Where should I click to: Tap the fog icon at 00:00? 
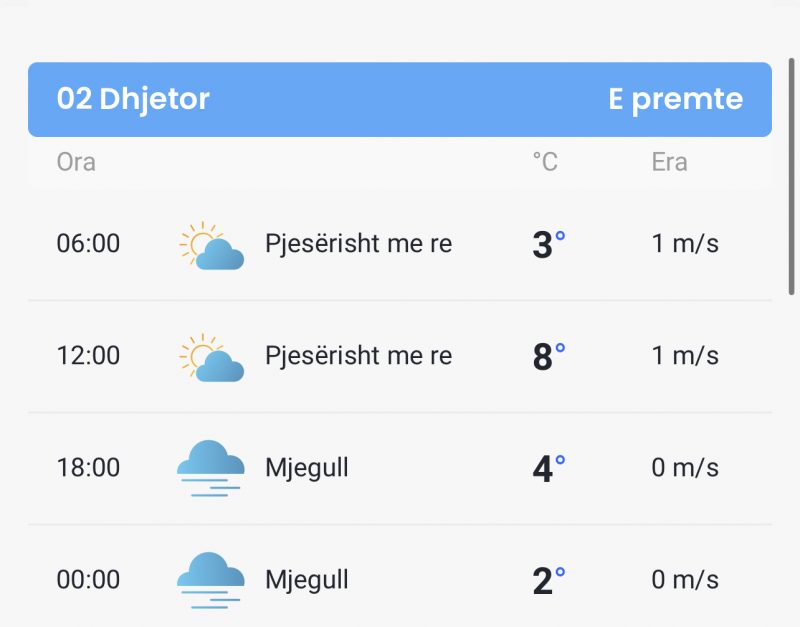click(x=211, y=580)
